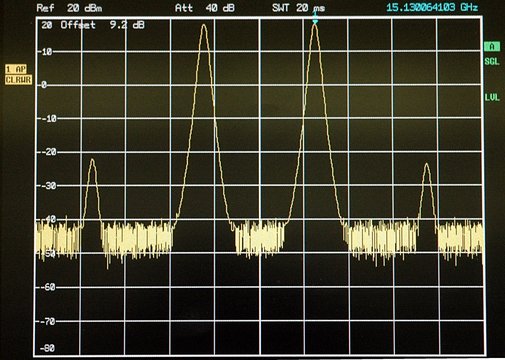Click the small left sideband peak
Image resolution: width=505 pixels, height=360 pixels.
(x=92, y=161)
